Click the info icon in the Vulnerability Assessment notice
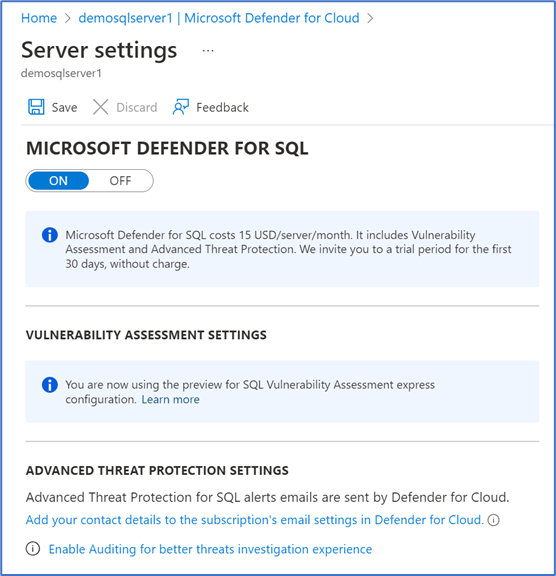 [50, 385]
